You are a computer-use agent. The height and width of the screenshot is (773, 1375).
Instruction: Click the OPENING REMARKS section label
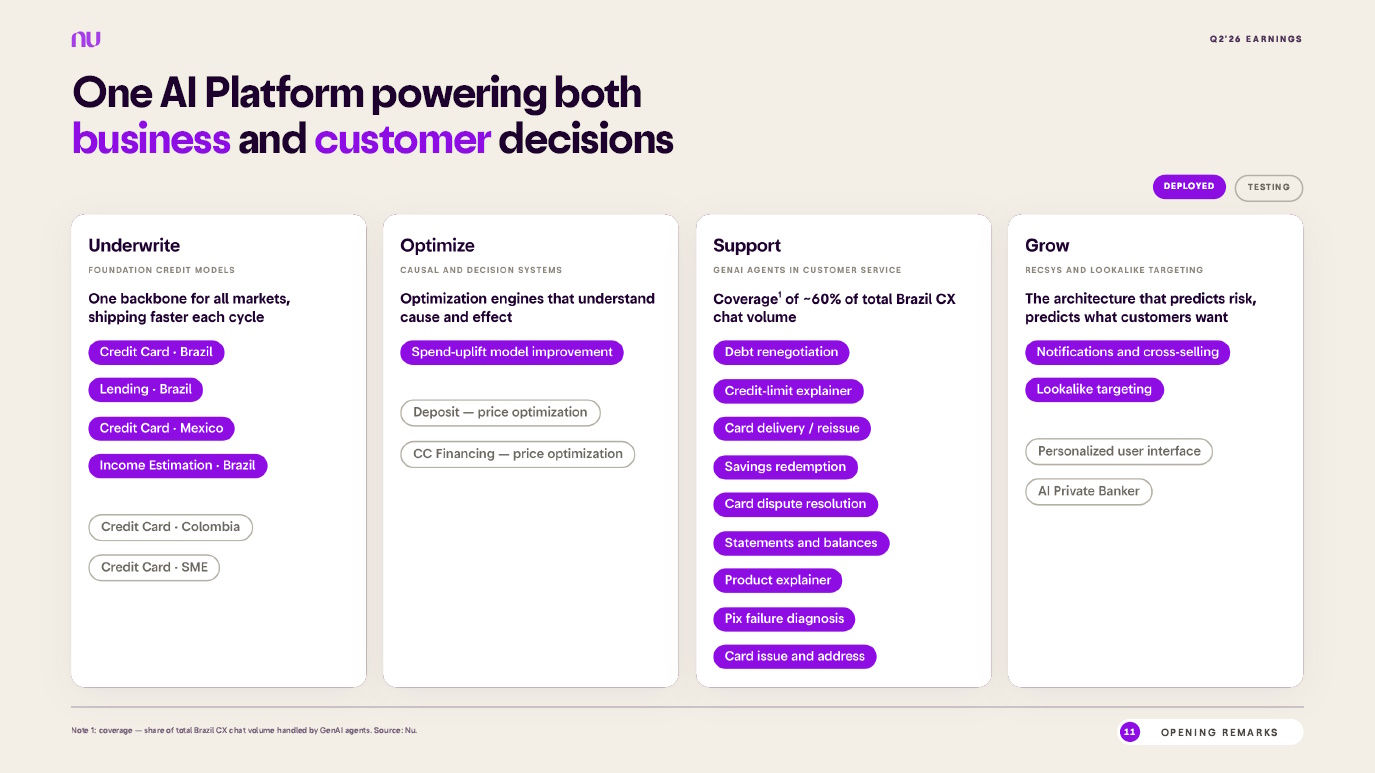tap(1220, 733)
